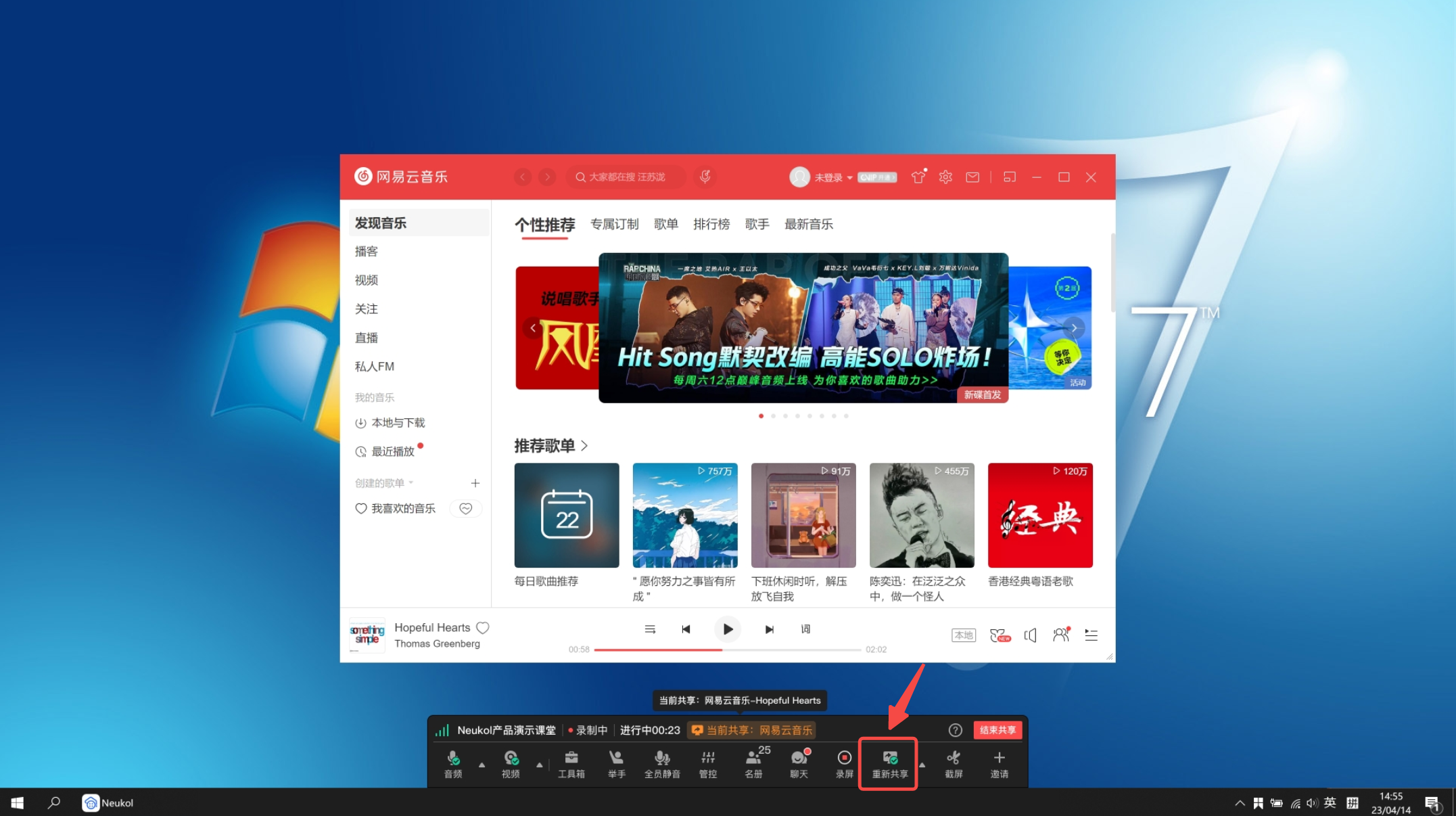The height and width of the screenshot is (816, 1456).
Task: Click the listen-to-identify microphone icon
Action: tap(705, 177)
